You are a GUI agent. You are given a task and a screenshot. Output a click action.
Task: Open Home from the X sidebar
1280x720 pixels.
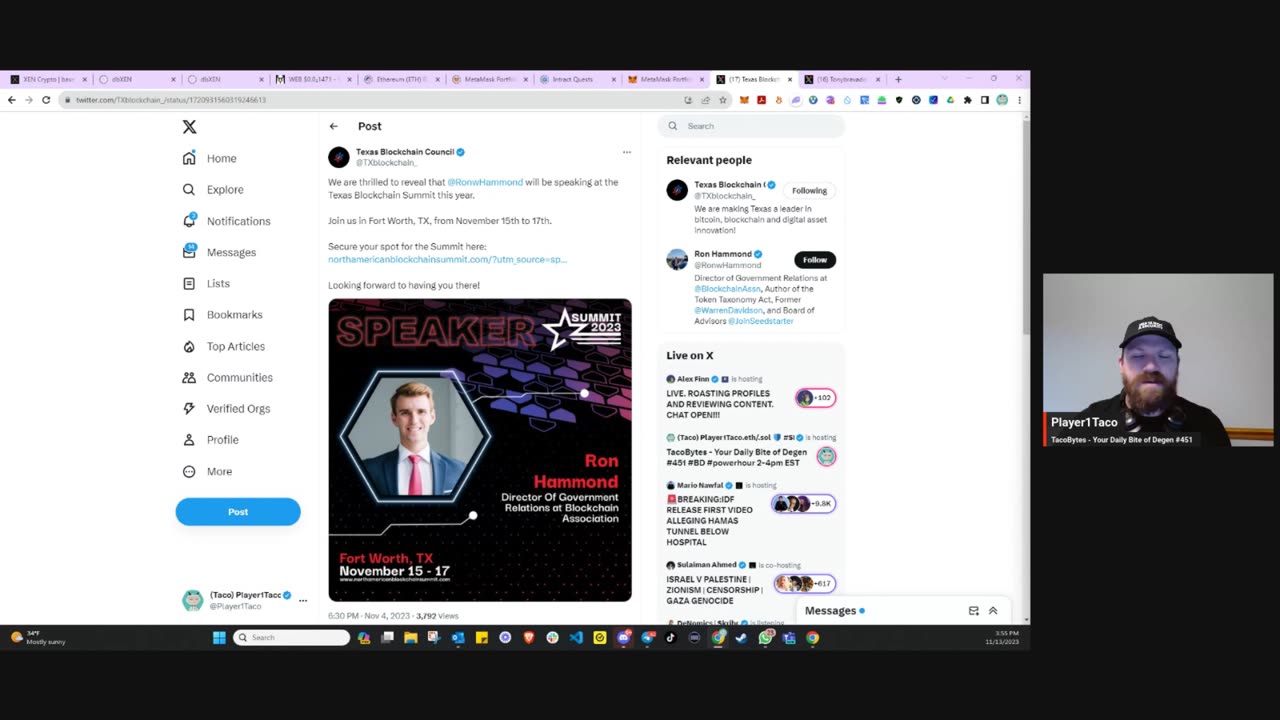coord(210,158)
